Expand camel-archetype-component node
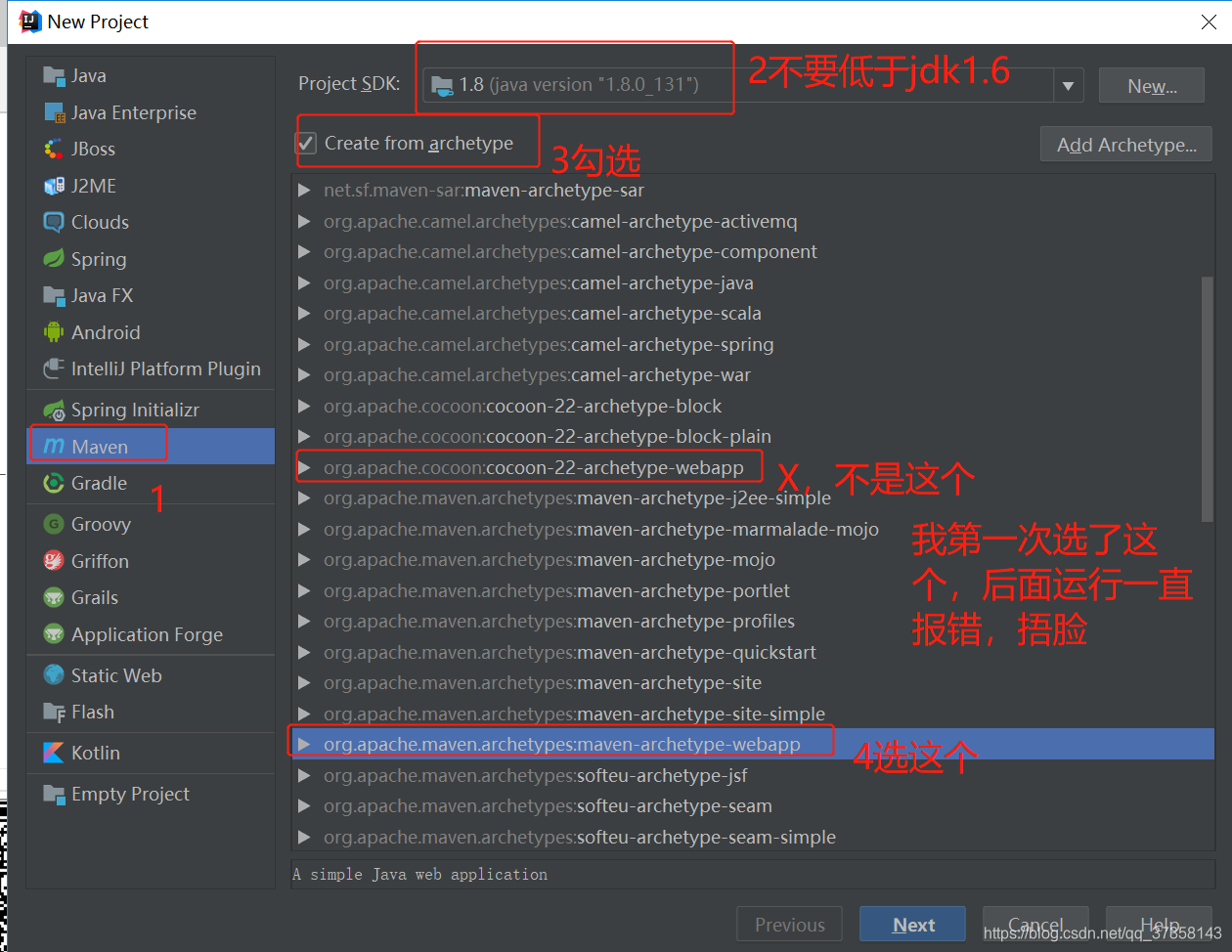The width and height of the screenshot is (1232, 952). click(304, 252)
